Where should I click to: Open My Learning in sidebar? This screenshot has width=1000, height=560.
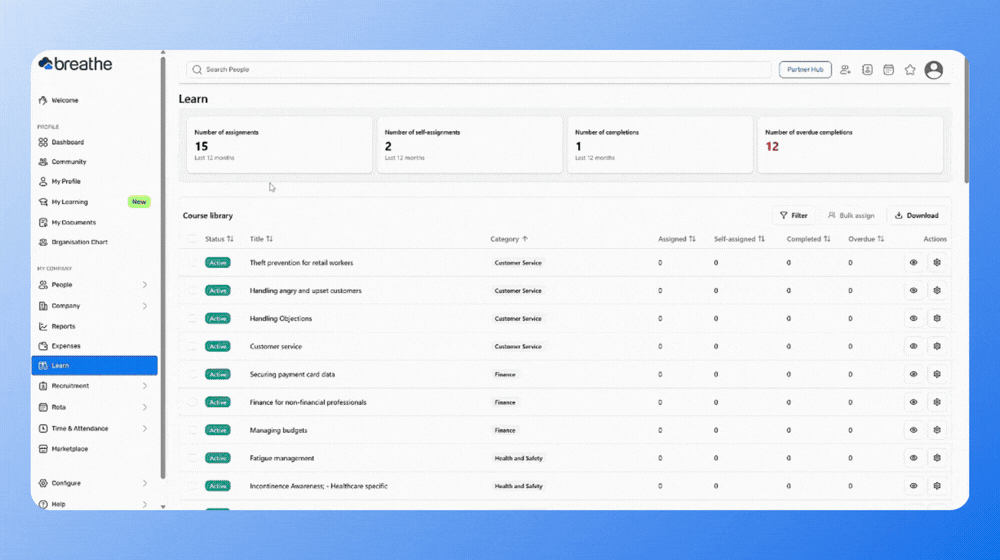click(94, 202)
